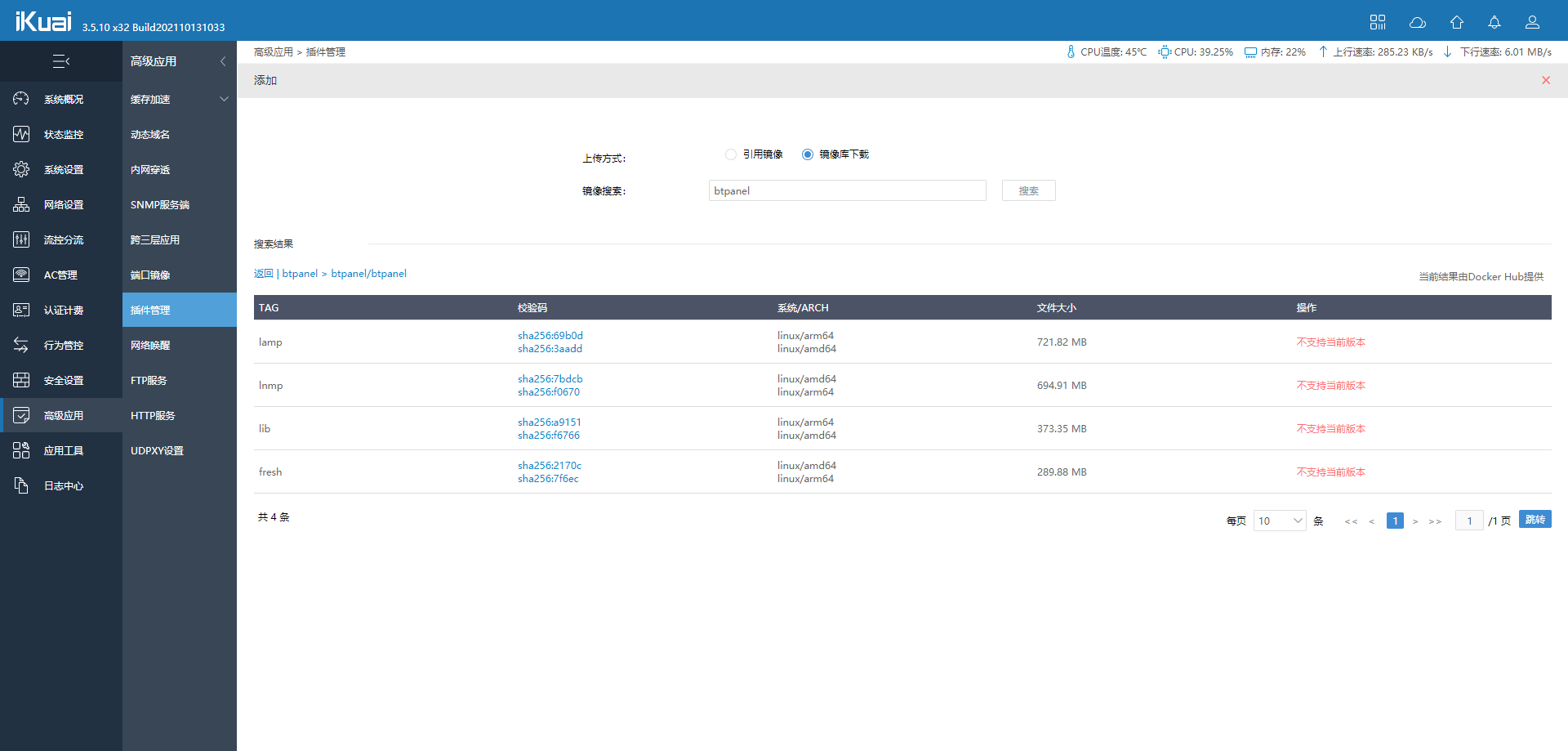Click the 日志中心 documents icon
The height and width of the screenshot is (751, 1568).
tap(21, 485)
